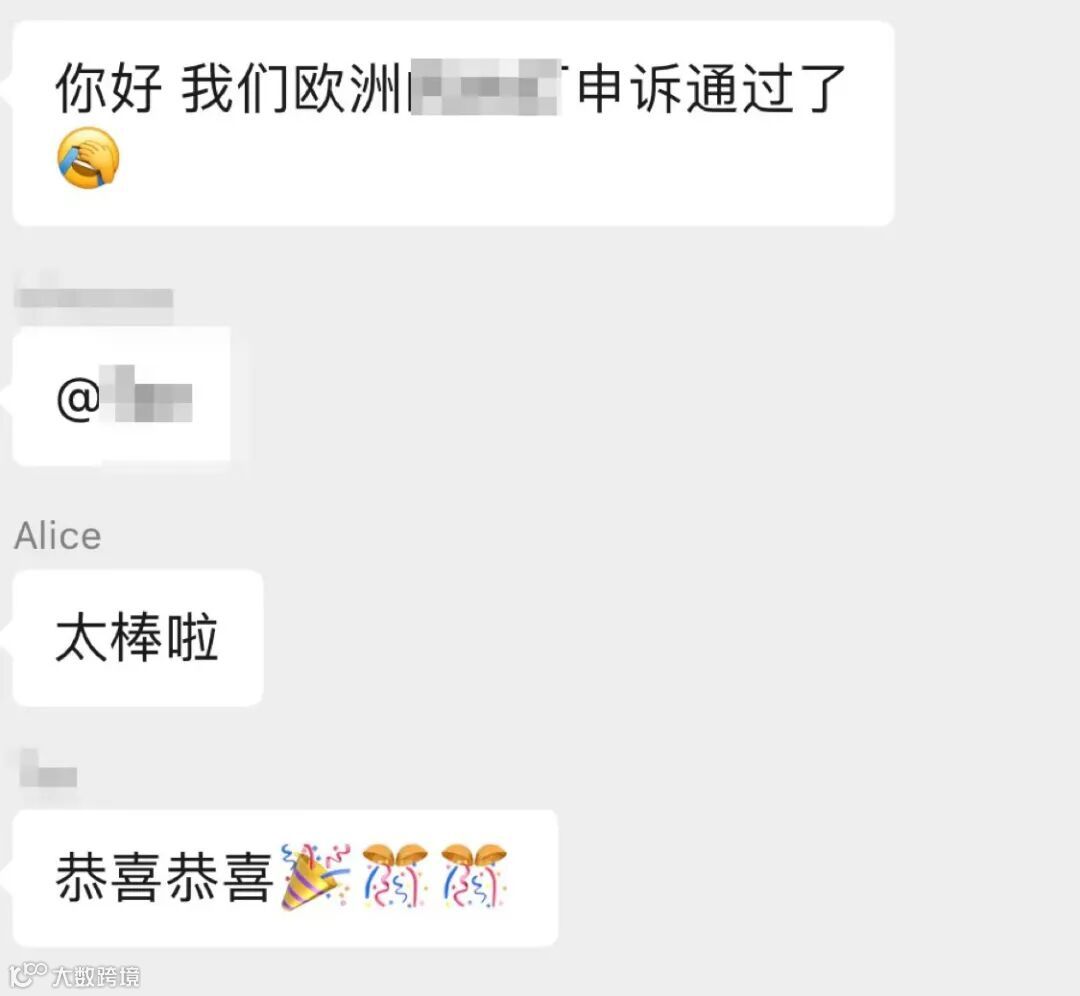Screen dimensions: 1080x996
Task: Click the 你好 greeting text
Action: tap(108, 87)
